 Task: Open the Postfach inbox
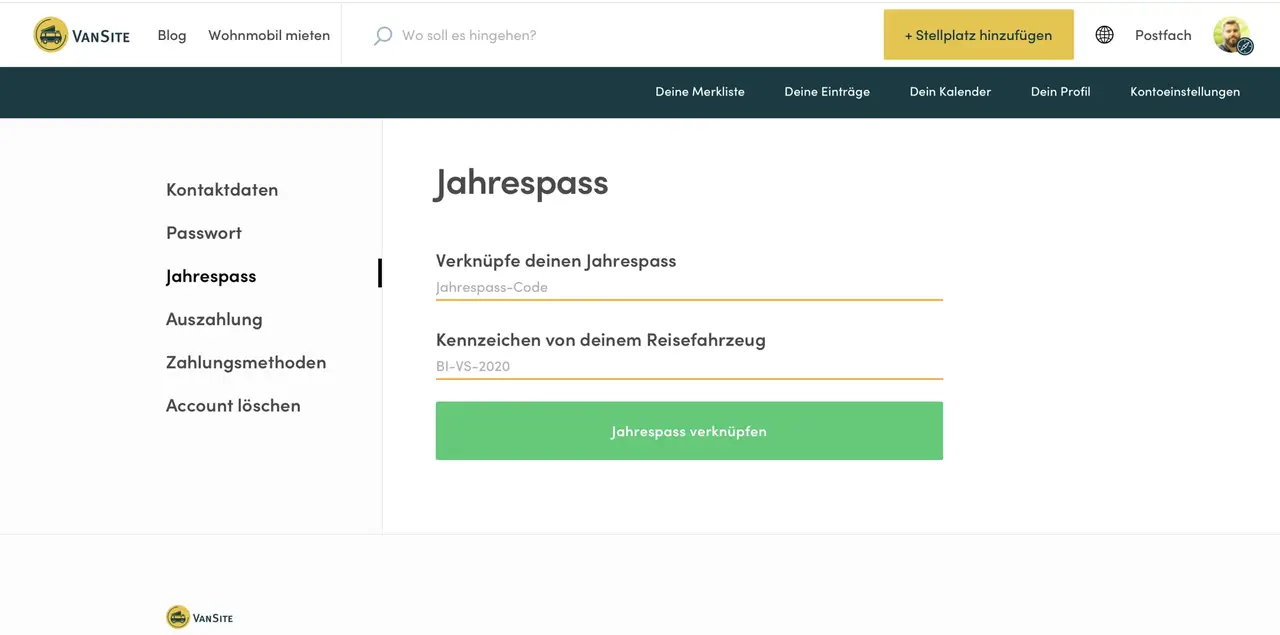pos(1163,35)
